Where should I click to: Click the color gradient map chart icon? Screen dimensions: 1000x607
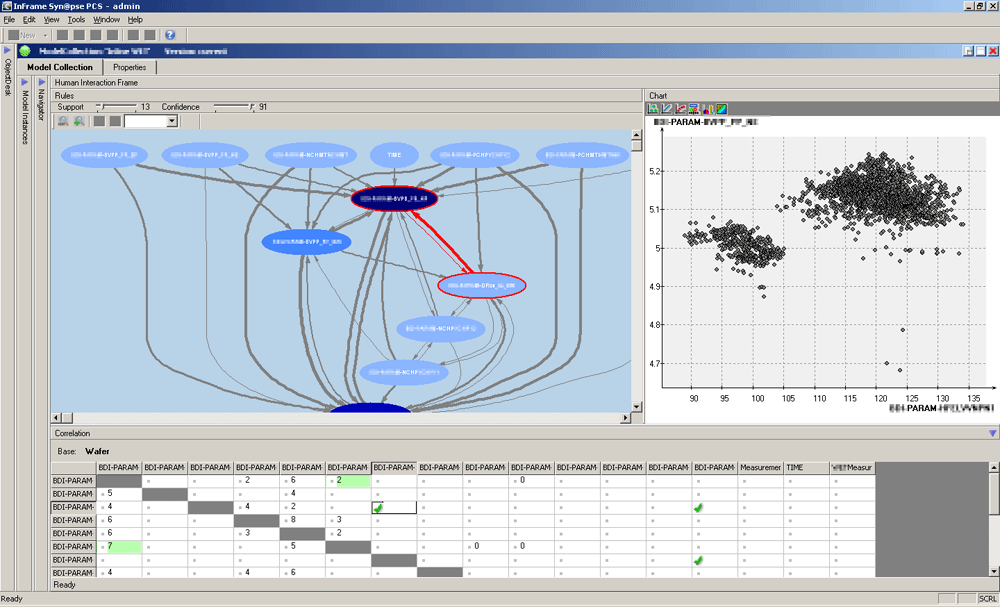720,108
